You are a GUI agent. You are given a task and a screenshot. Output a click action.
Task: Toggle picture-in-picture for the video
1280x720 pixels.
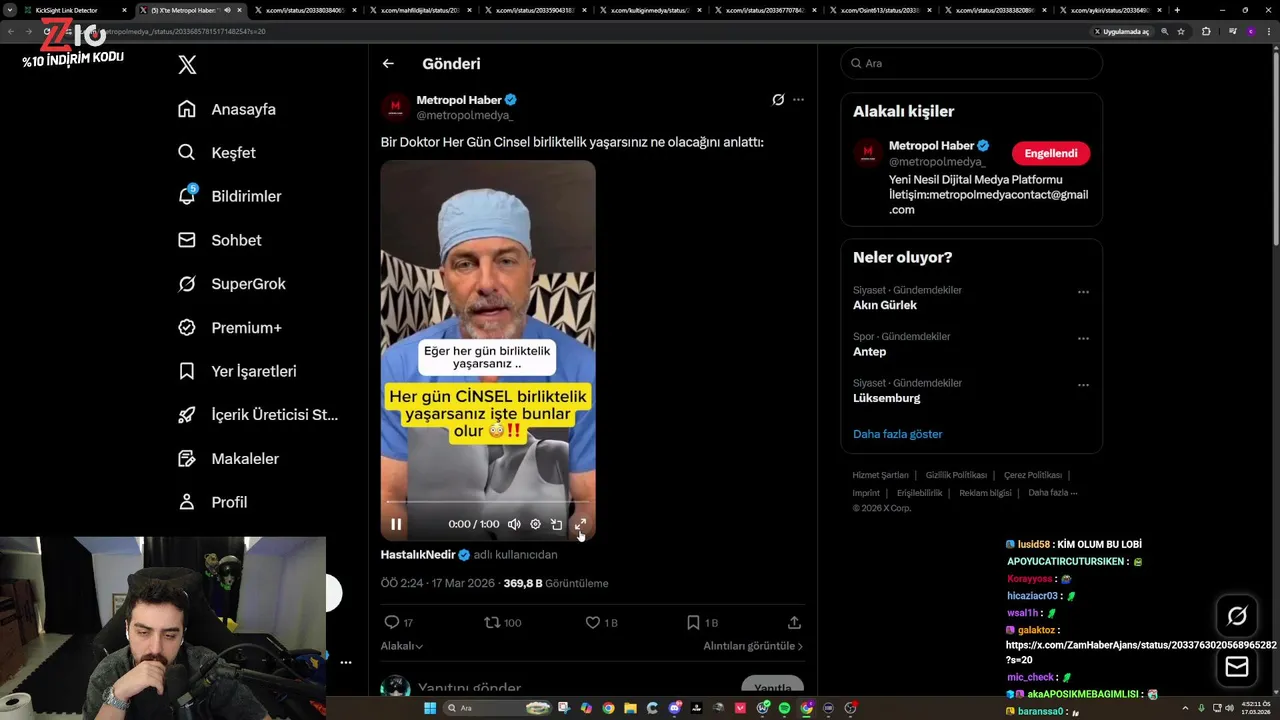557,524
